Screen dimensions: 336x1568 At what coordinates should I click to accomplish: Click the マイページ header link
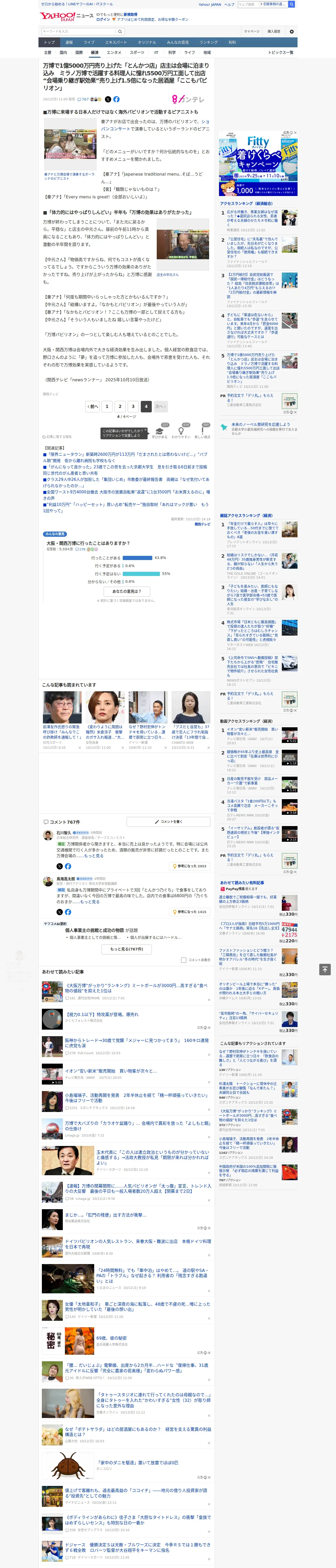(x=251, y=32)
